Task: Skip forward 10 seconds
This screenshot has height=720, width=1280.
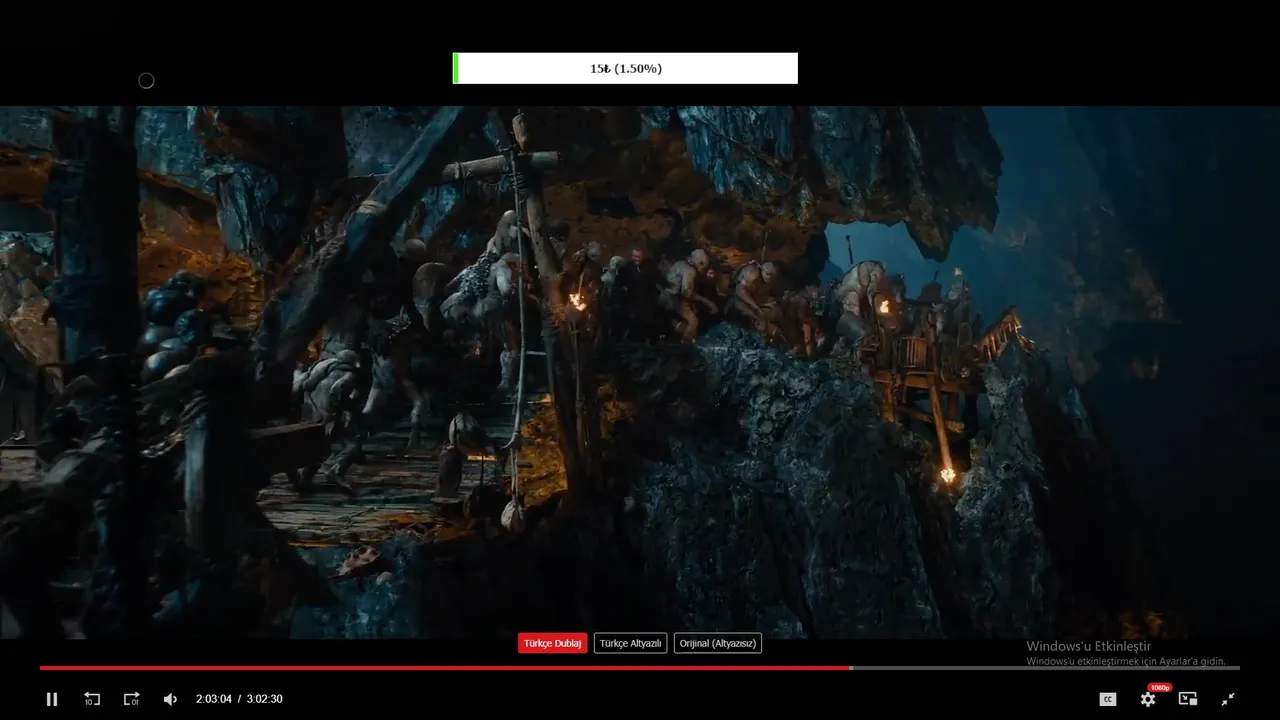Action: tap(131, 699)
